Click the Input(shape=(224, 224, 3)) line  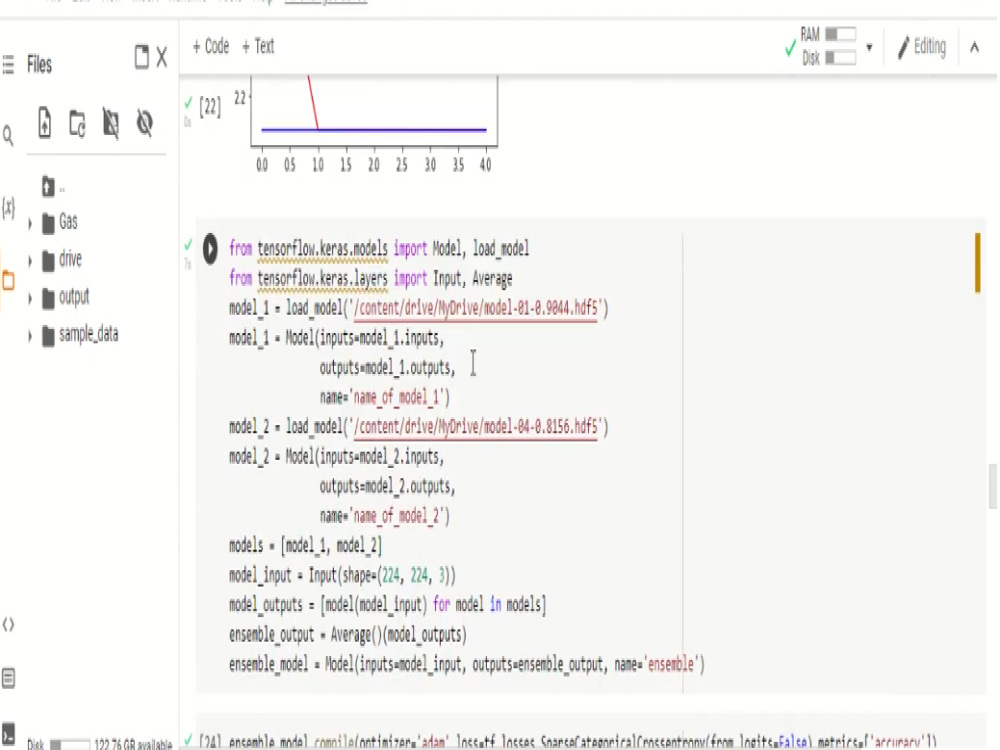click(342, 576)
